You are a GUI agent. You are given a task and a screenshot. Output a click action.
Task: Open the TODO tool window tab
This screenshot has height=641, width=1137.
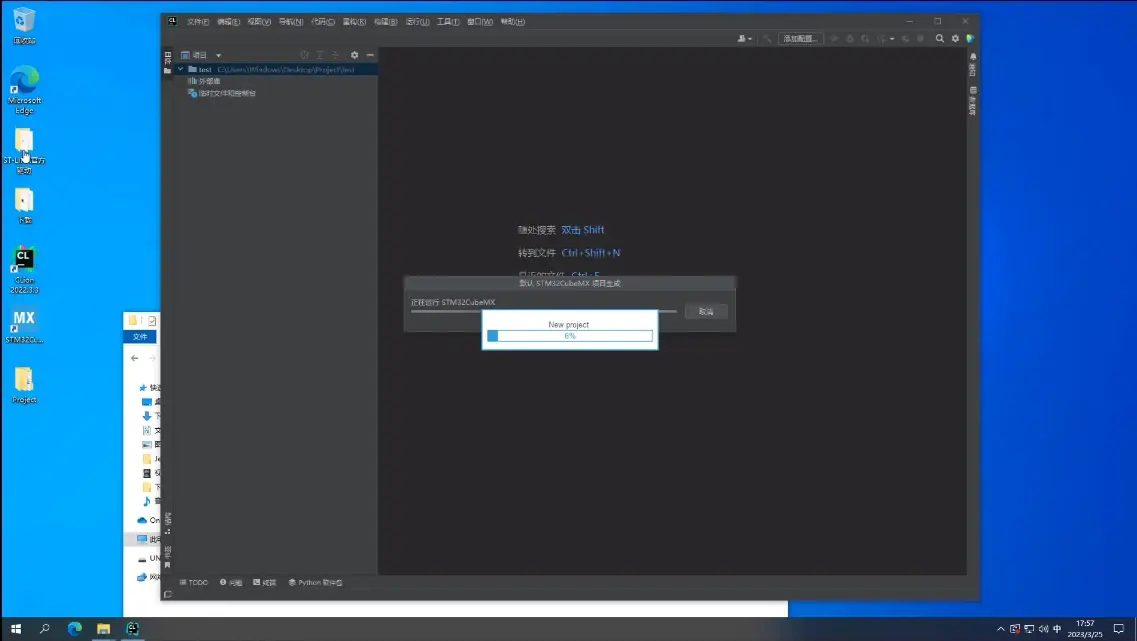click(x=194, y=582)
